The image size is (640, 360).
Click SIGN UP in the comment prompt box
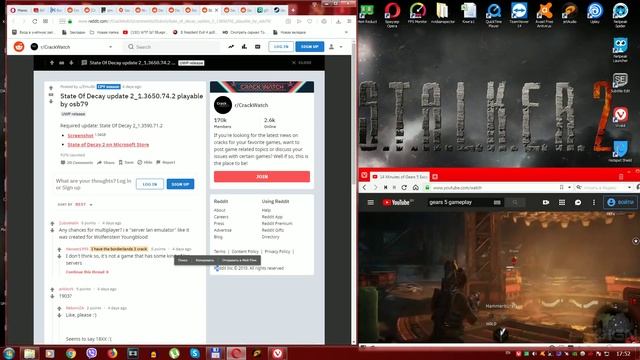click(180, 184)
